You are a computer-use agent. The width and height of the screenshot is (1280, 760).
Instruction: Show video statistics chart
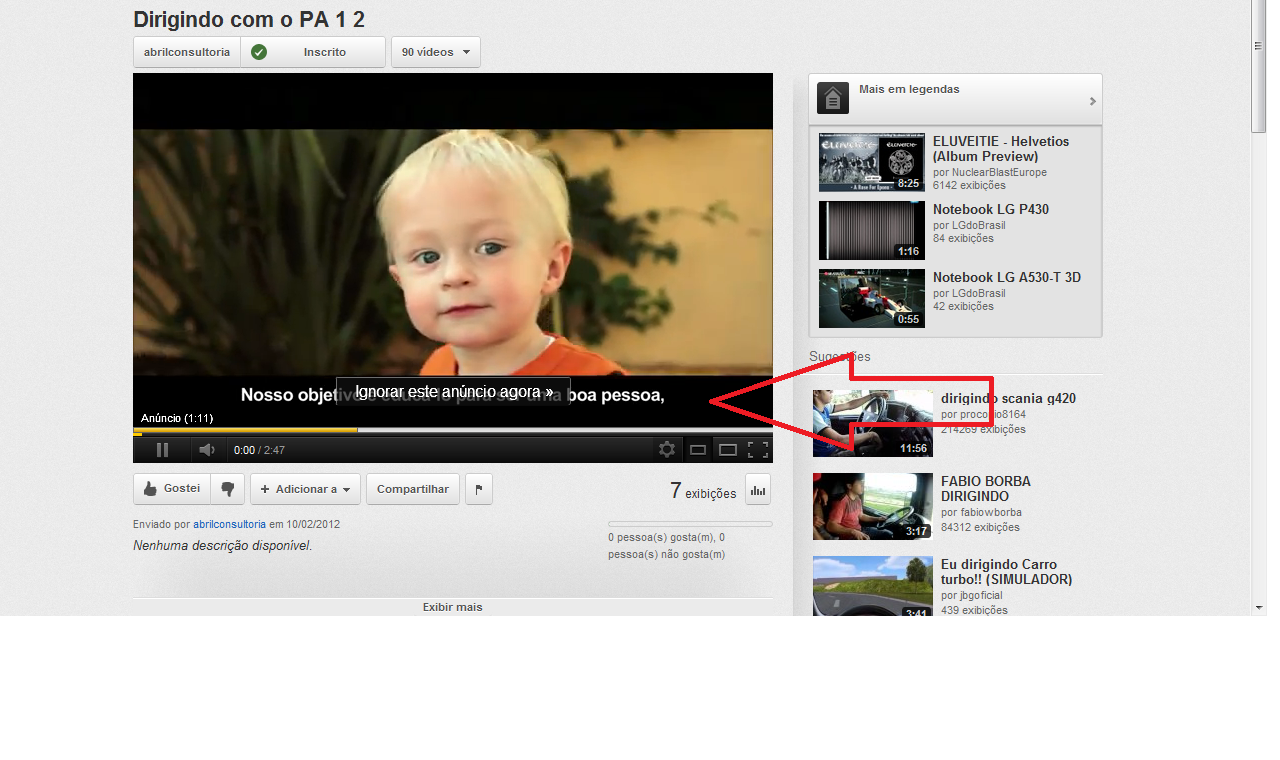tap(758, 490)
